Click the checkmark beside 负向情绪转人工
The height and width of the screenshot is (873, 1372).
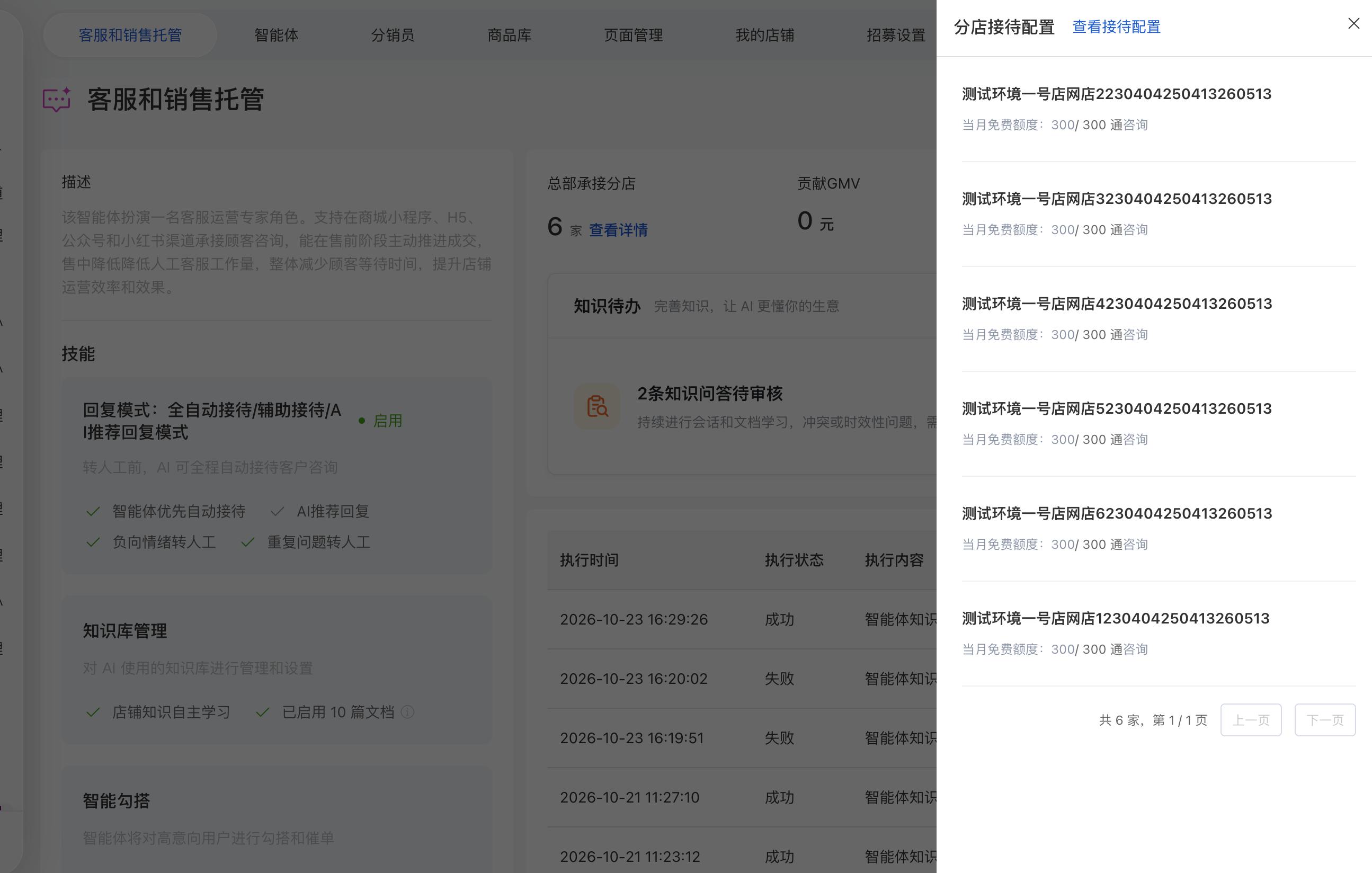pos(93,542)
